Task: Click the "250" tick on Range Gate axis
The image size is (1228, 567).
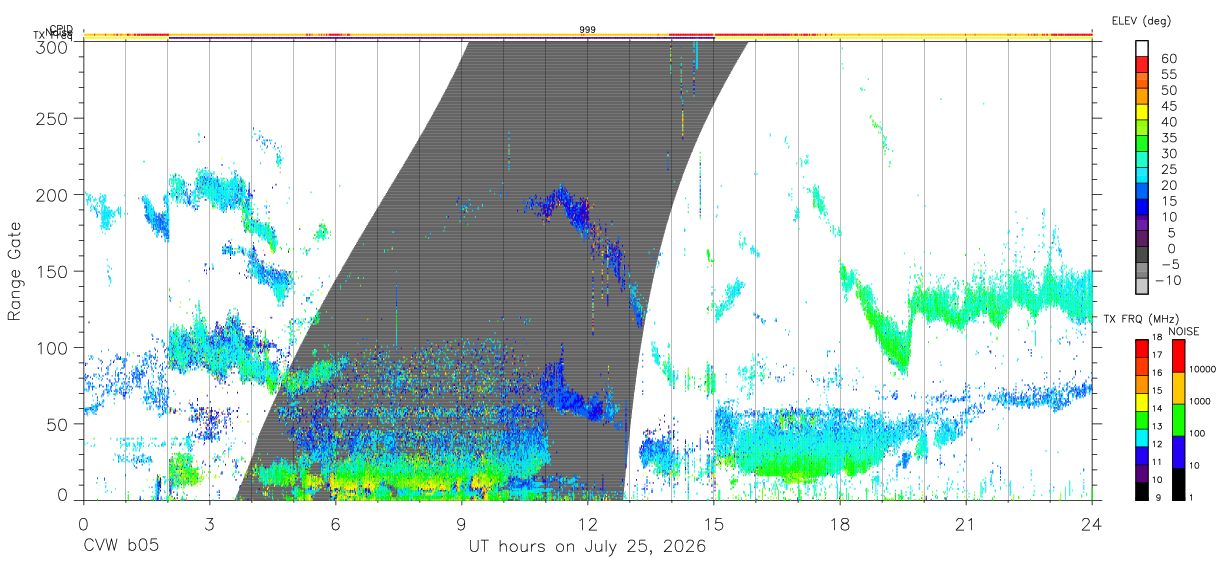Action: tap(51, 118)
